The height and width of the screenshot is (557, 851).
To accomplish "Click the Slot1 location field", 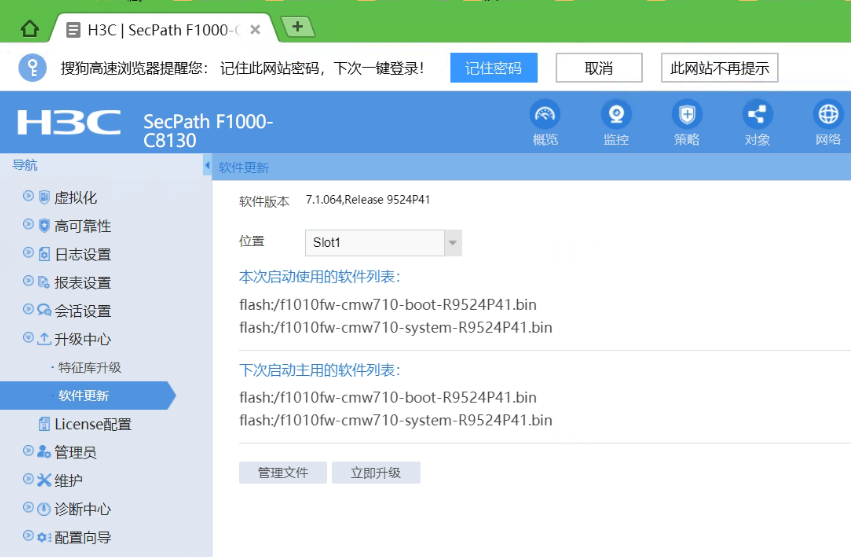I will point(374,243).
